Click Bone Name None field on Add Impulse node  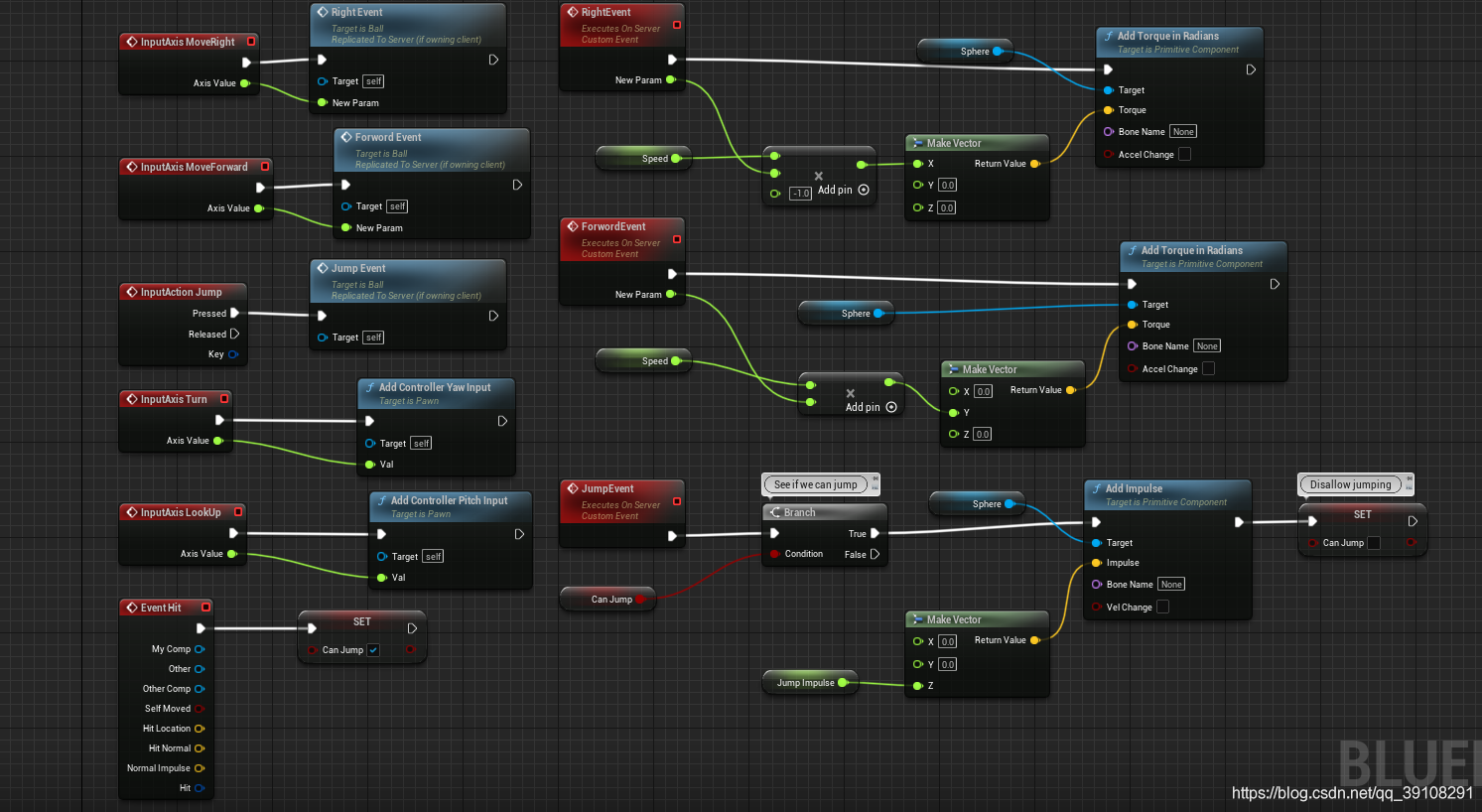coord(1171,585)
